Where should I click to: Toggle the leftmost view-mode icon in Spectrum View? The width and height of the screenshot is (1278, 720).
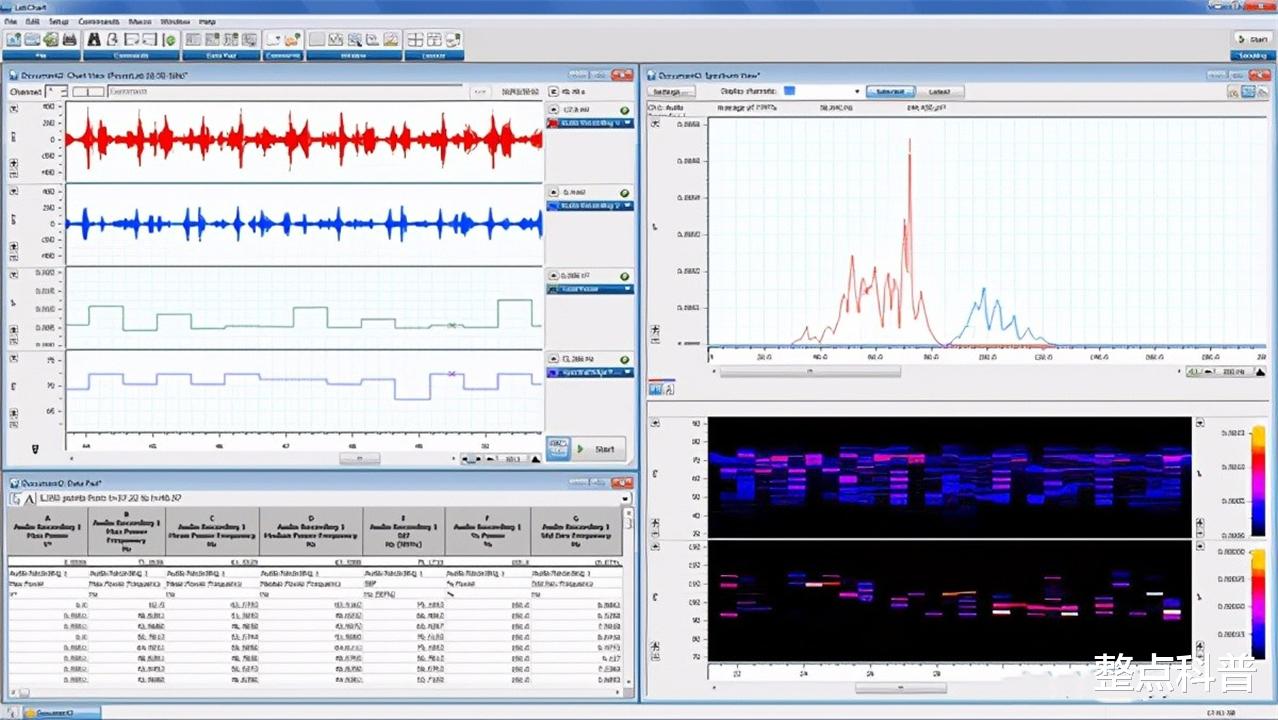click(1232, 92)
